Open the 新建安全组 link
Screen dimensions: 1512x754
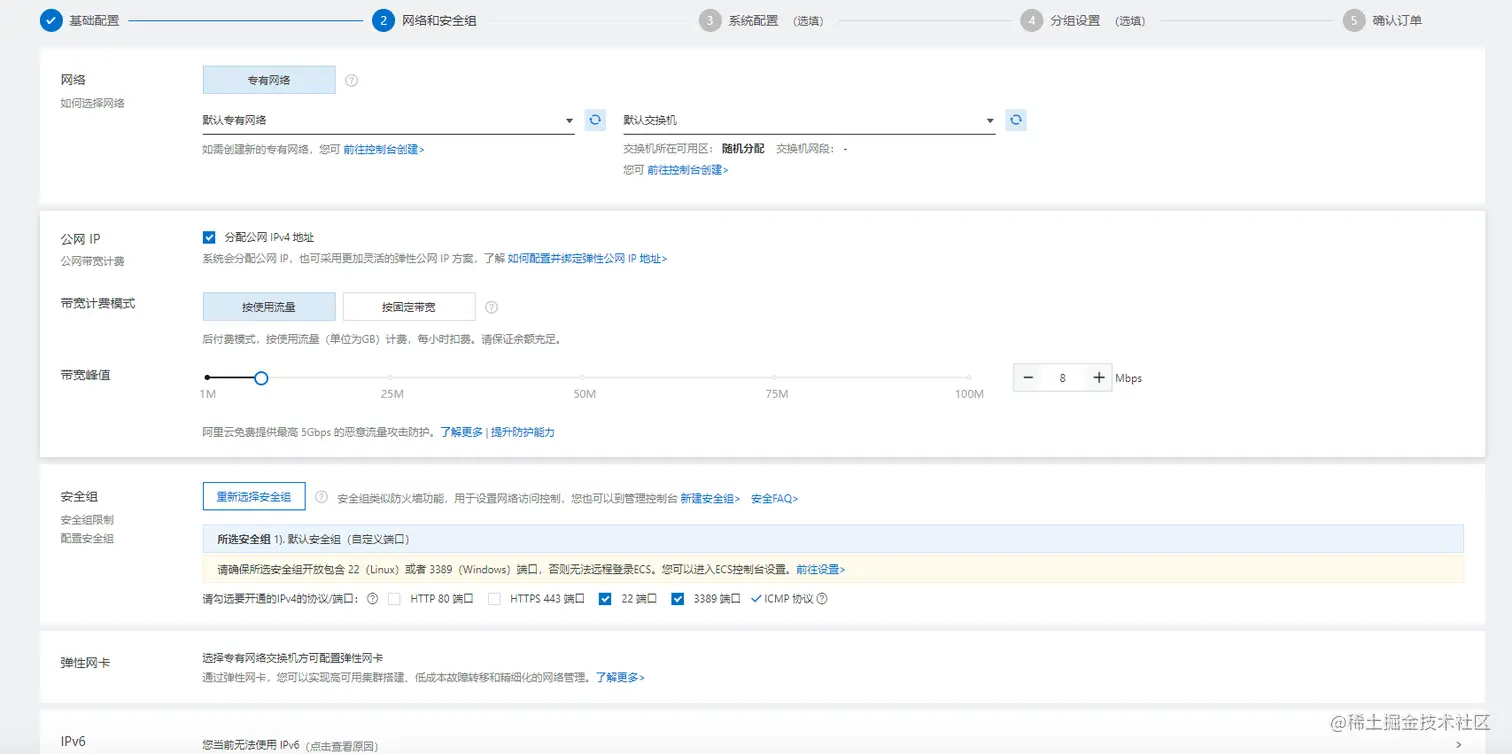pos(711,498)
